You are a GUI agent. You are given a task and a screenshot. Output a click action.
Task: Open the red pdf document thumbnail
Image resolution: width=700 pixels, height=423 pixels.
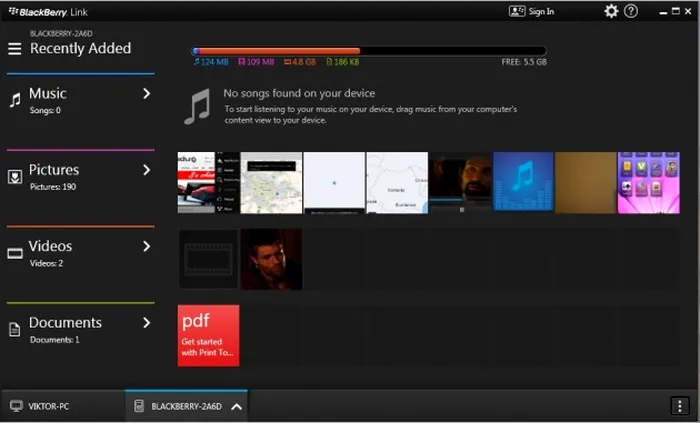point(208,335)
